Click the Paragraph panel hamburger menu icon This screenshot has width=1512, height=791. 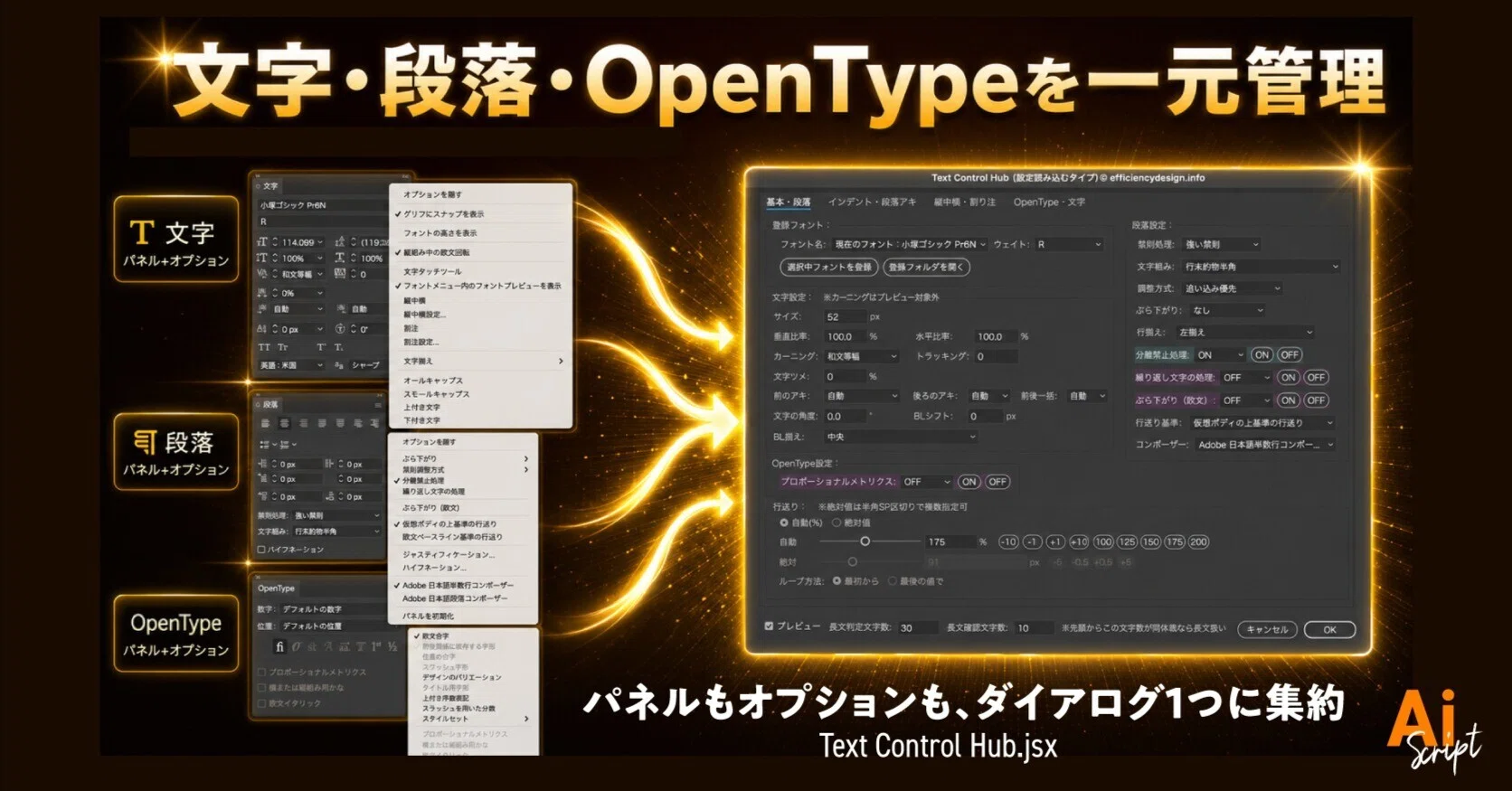click(x=378, y=405)
